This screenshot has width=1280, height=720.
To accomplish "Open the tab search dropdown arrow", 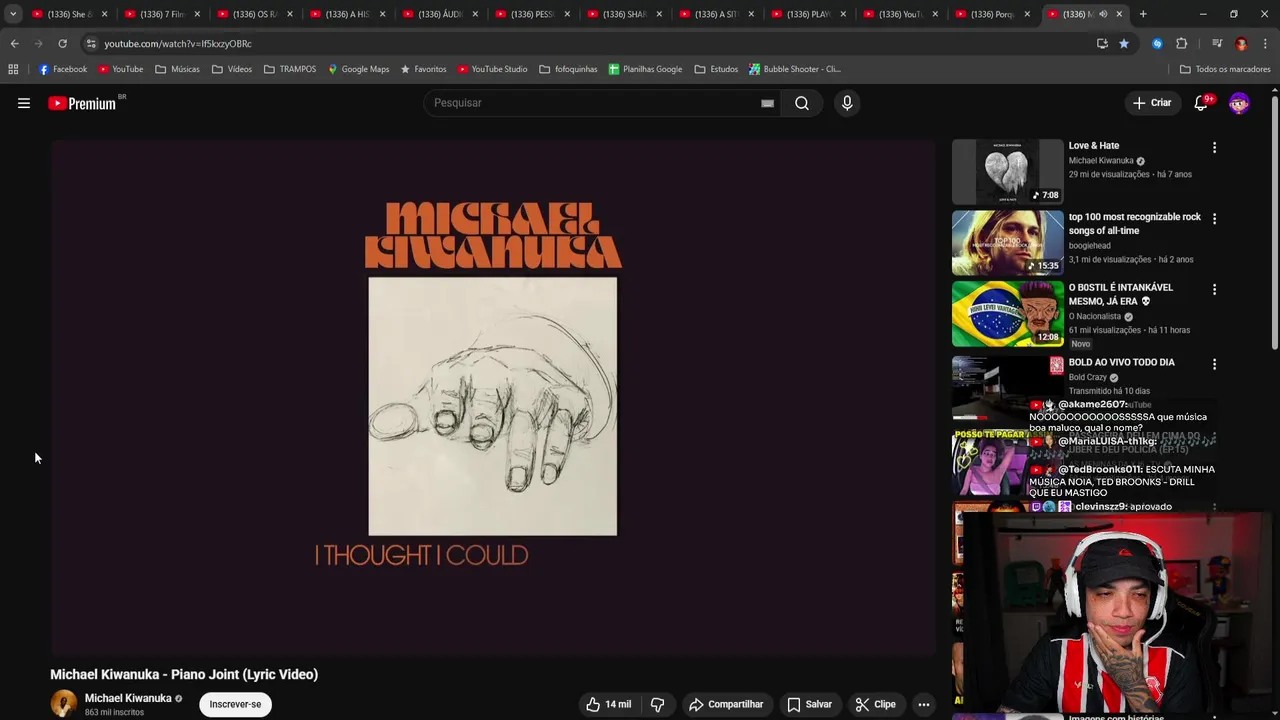I will click(13, 14).
